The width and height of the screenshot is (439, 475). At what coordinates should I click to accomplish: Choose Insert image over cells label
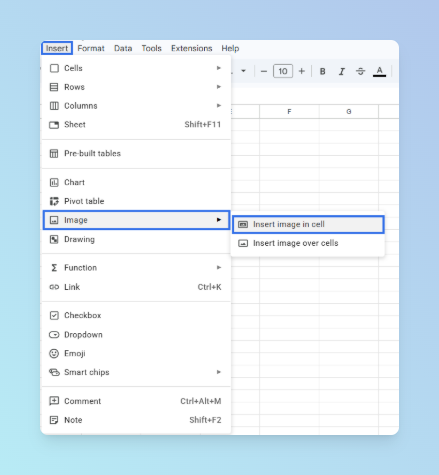pyautogui.click(x=296, y=243)
